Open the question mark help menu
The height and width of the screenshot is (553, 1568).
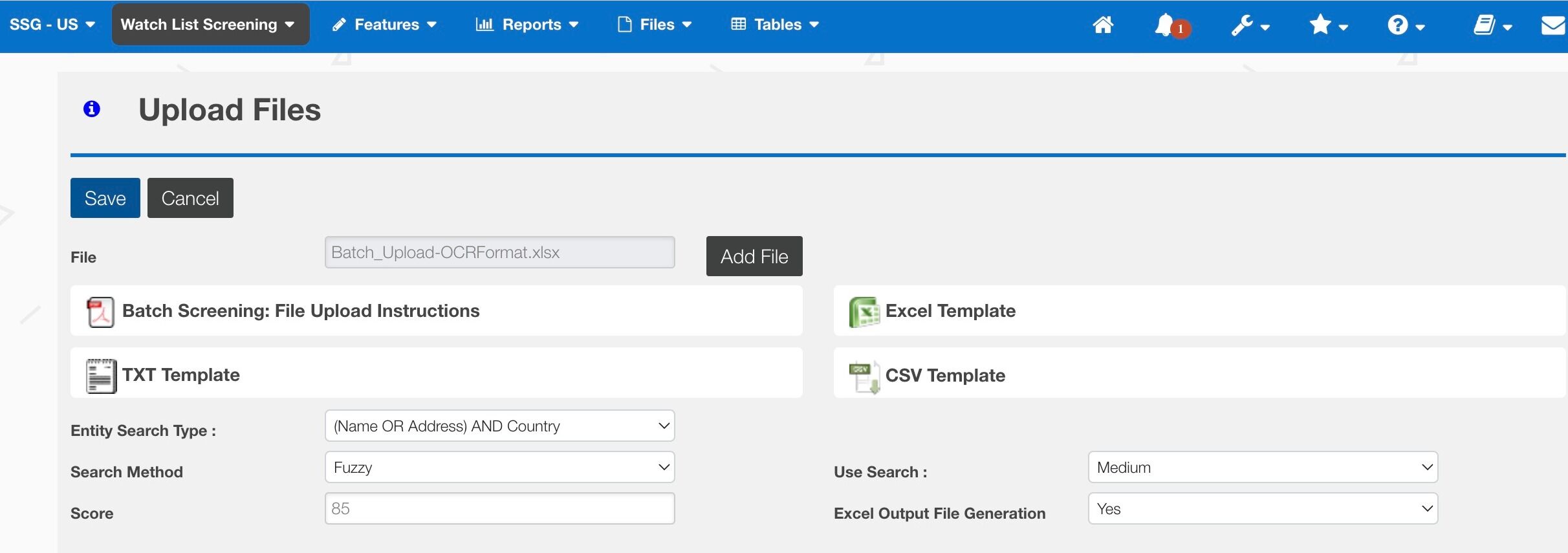pos(1406,25)
